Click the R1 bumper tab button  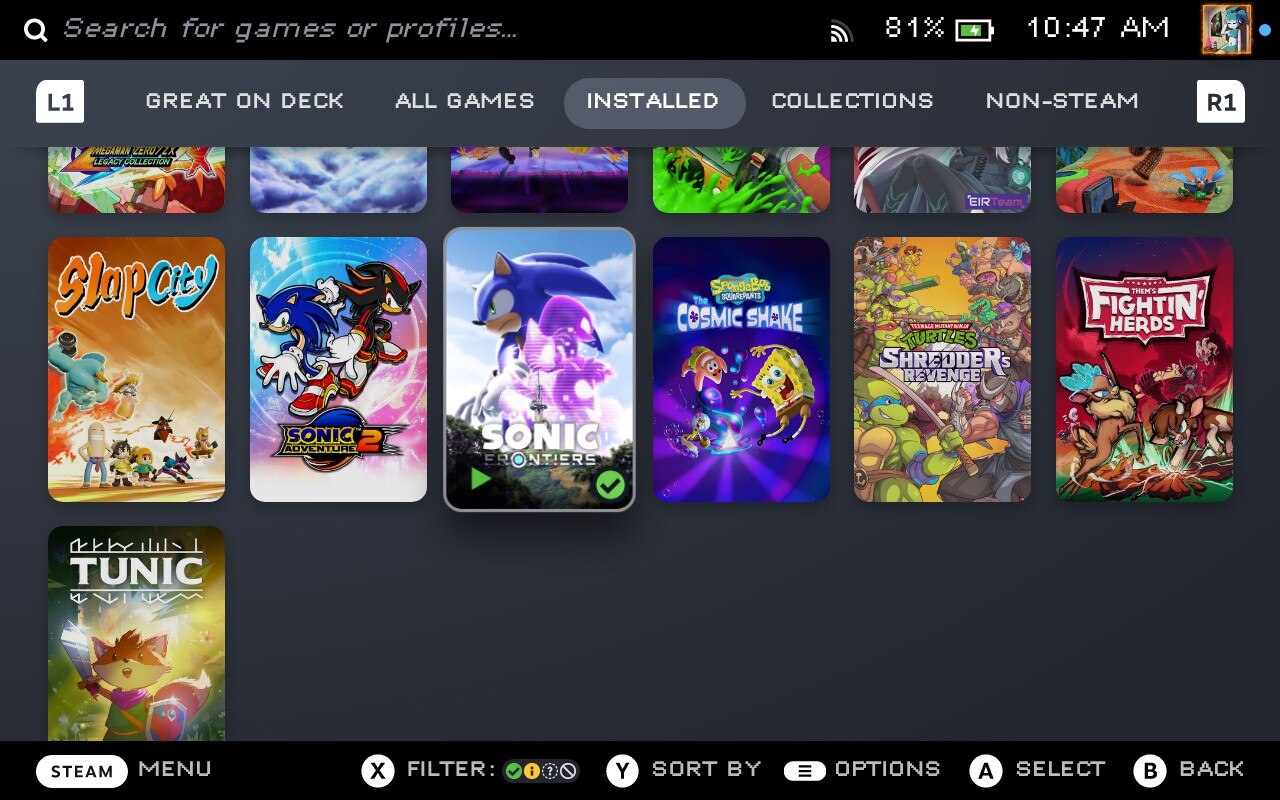pyautogui.click(x=1221, y=102)
